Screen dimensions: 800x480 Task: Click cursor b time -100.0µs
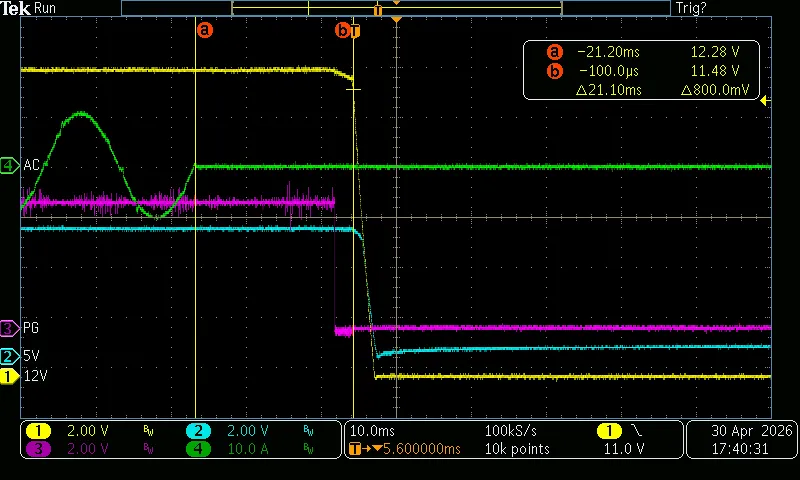[x=609, y=71]
